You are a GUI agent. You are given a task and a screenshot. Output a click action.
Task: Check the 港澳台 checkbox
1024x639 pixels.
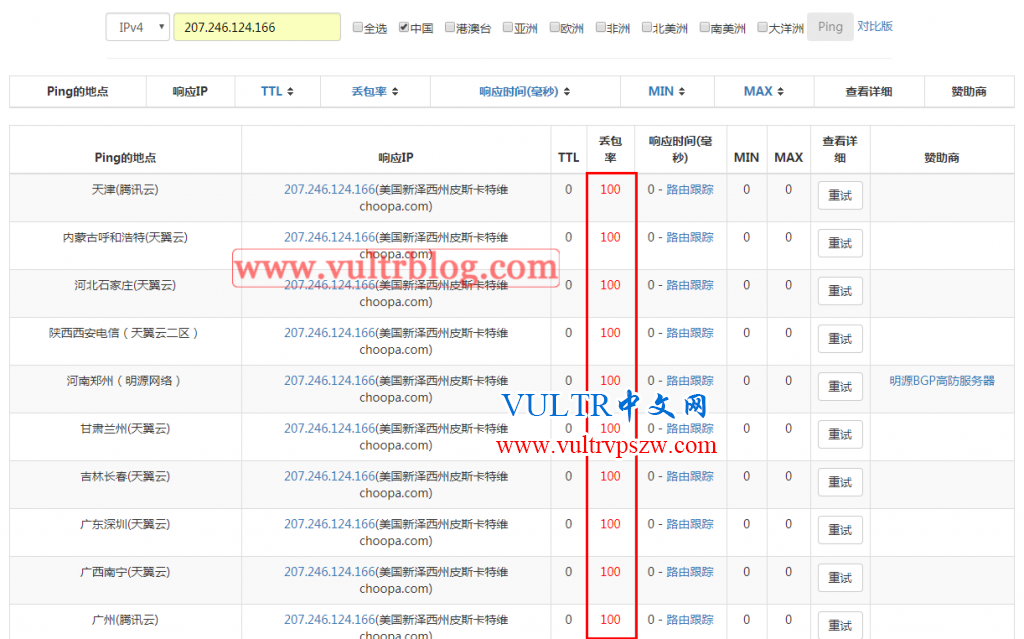point(449,27)
